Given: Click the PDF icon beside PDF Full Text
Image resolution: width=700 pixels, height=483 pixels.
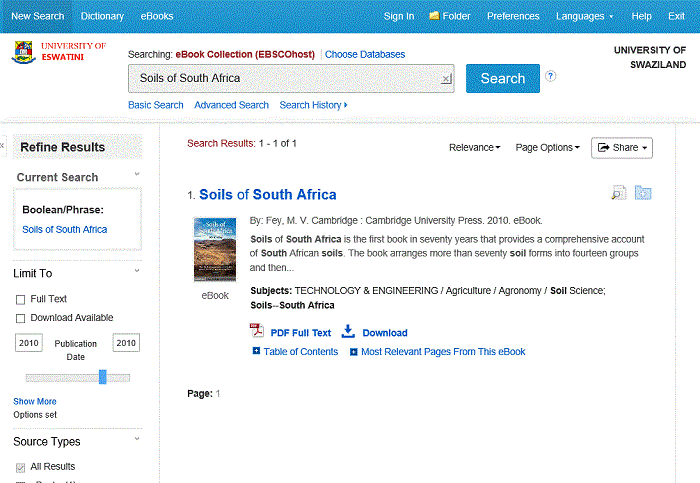Looking at the screenshot, I should [x=257, y=330].
